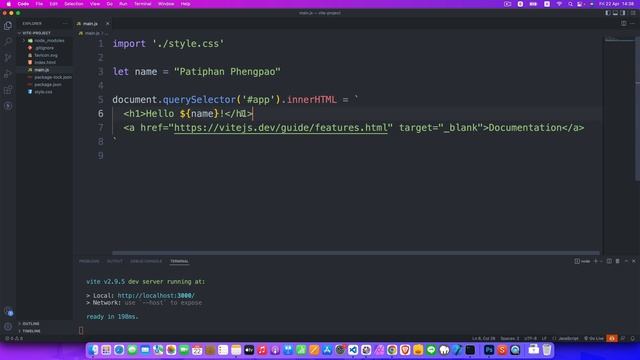Open favicon.svg in explorer
Screen dimensions: 640x360
click(x=46, y=56)
